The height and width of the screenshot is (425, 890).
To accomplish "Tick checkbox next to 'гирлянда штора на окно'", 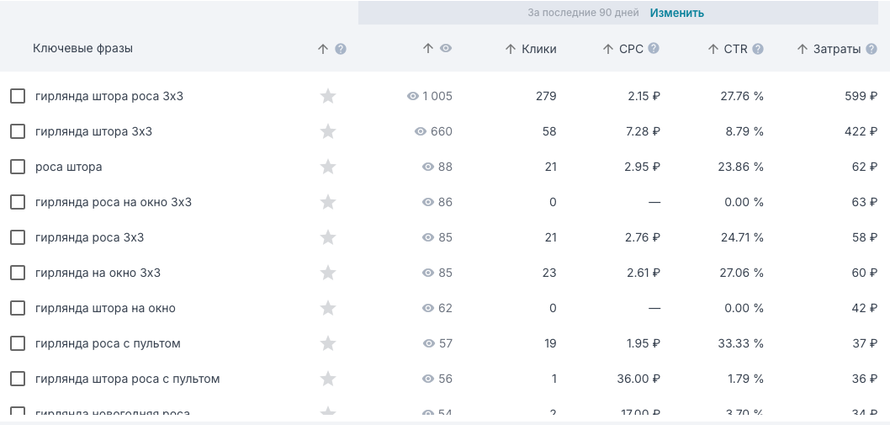I will pyautogui.click(x=18, y=308).
